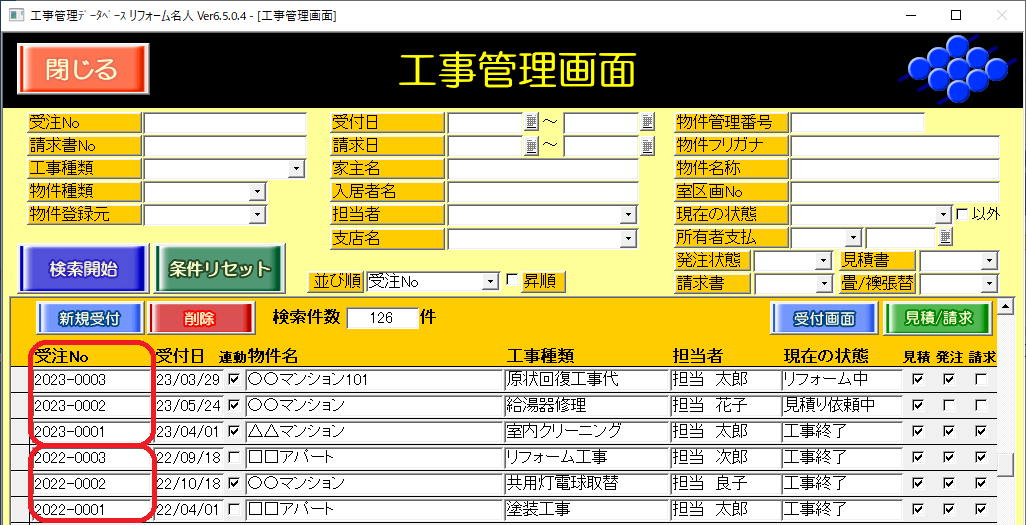Expand the 並び順 sort dropdown
Viewport: 1026px width, 525px height.
tap(490, 282)
